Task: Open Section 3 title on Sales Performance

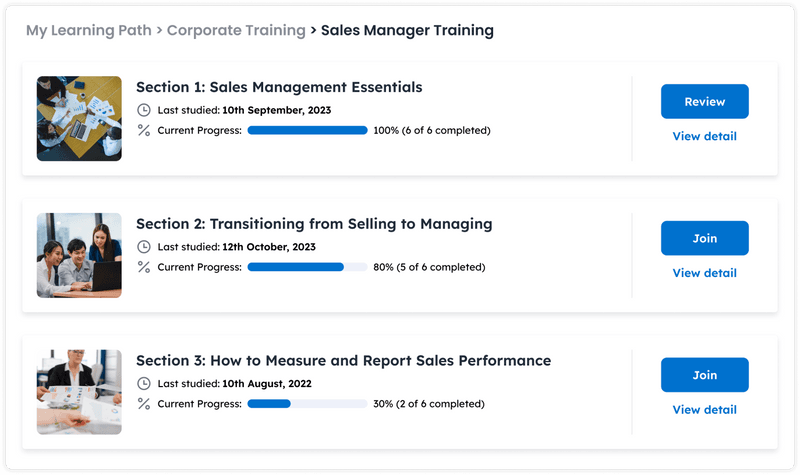Action: 343,360
